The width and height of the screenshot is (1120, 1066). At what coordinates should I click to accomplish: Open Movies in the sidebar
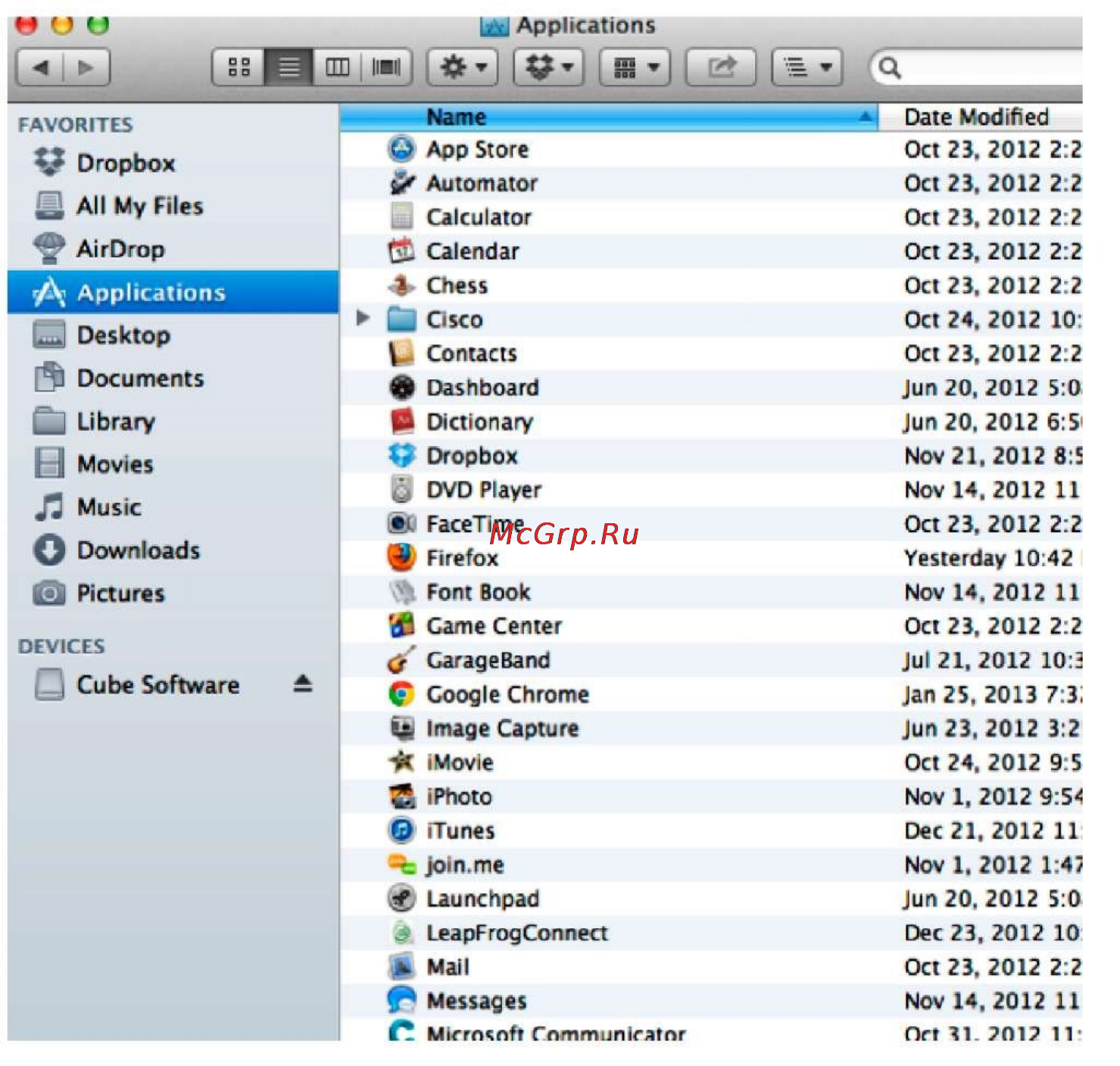[x=173, y=464]
